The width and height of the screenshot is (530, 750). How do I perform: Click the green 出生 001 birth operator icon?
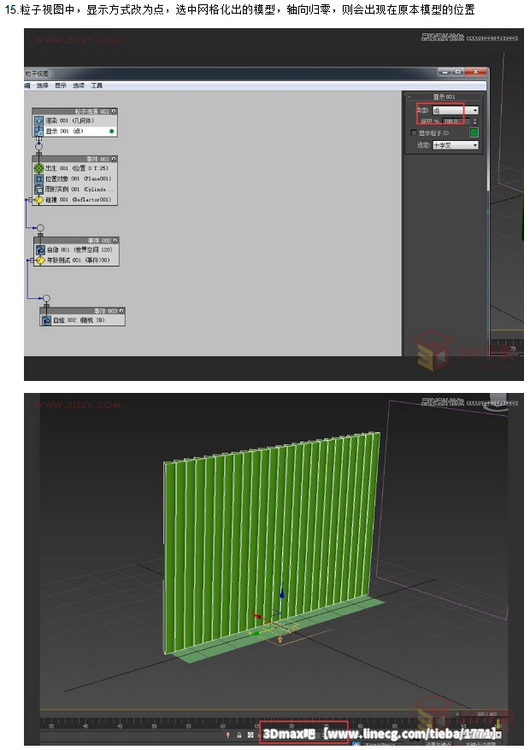tap(39, 168)
